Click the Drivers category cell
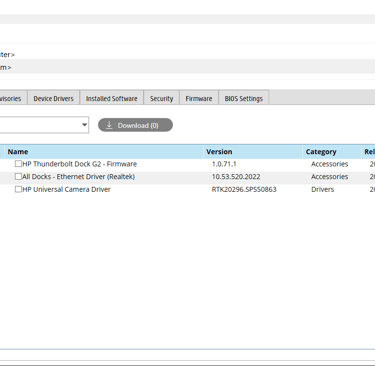This screenshot has height=366, width=375. [x=322, y=189]
